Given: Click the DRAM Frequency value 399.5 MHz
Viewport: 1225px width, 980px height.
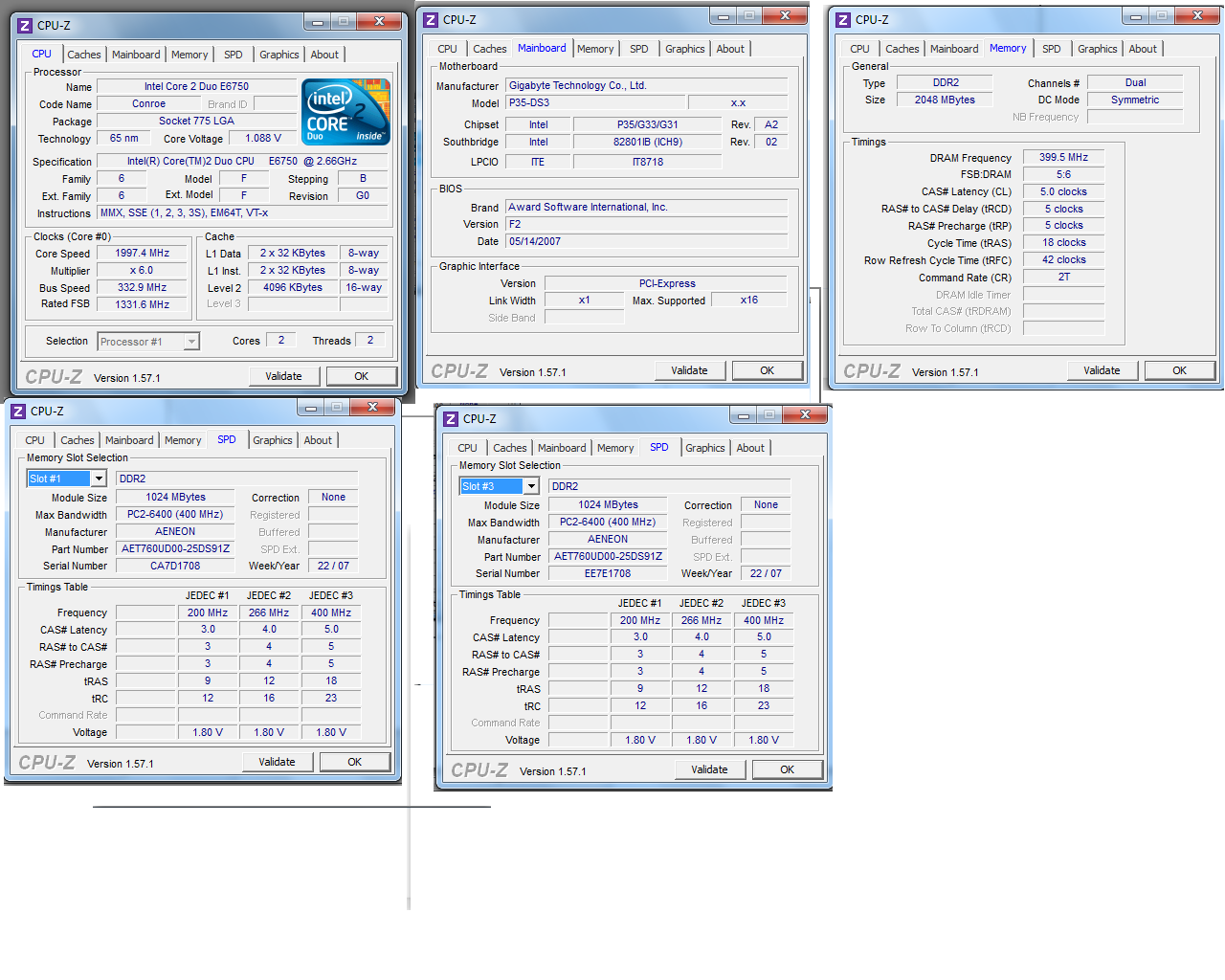Looking at the screenshot, I should [x=1063, y=157].
